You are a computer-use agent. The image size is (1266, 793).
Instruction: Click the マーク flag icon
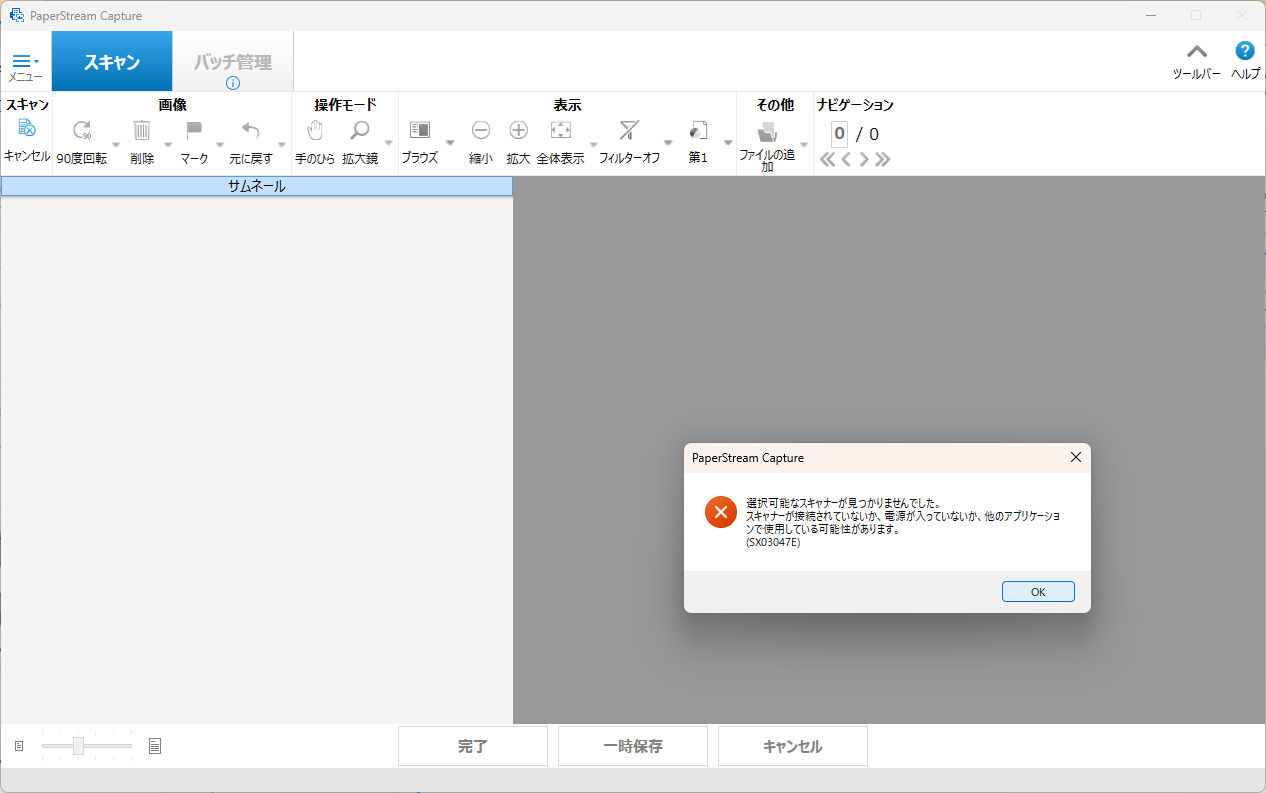point(194,131)
